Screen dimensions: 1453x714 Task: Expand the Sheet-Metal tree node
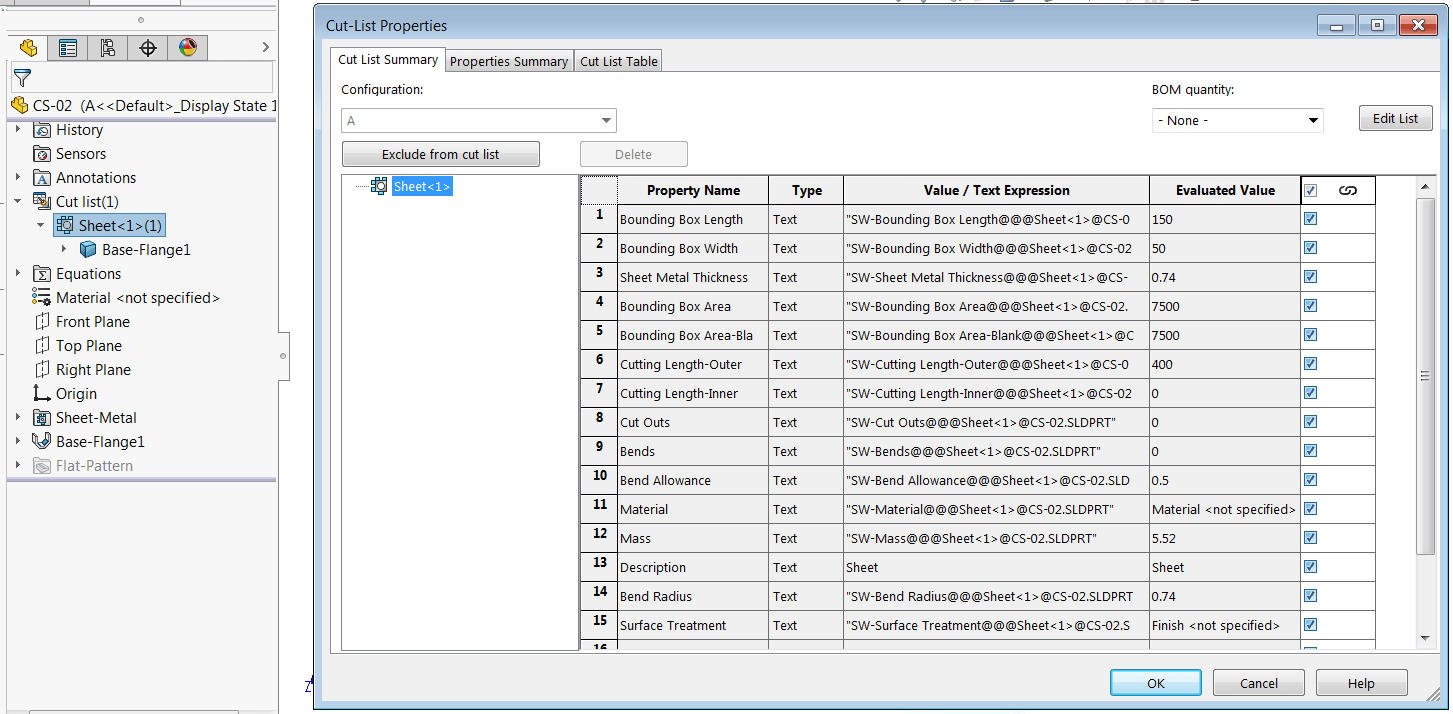tap(17, 417)
